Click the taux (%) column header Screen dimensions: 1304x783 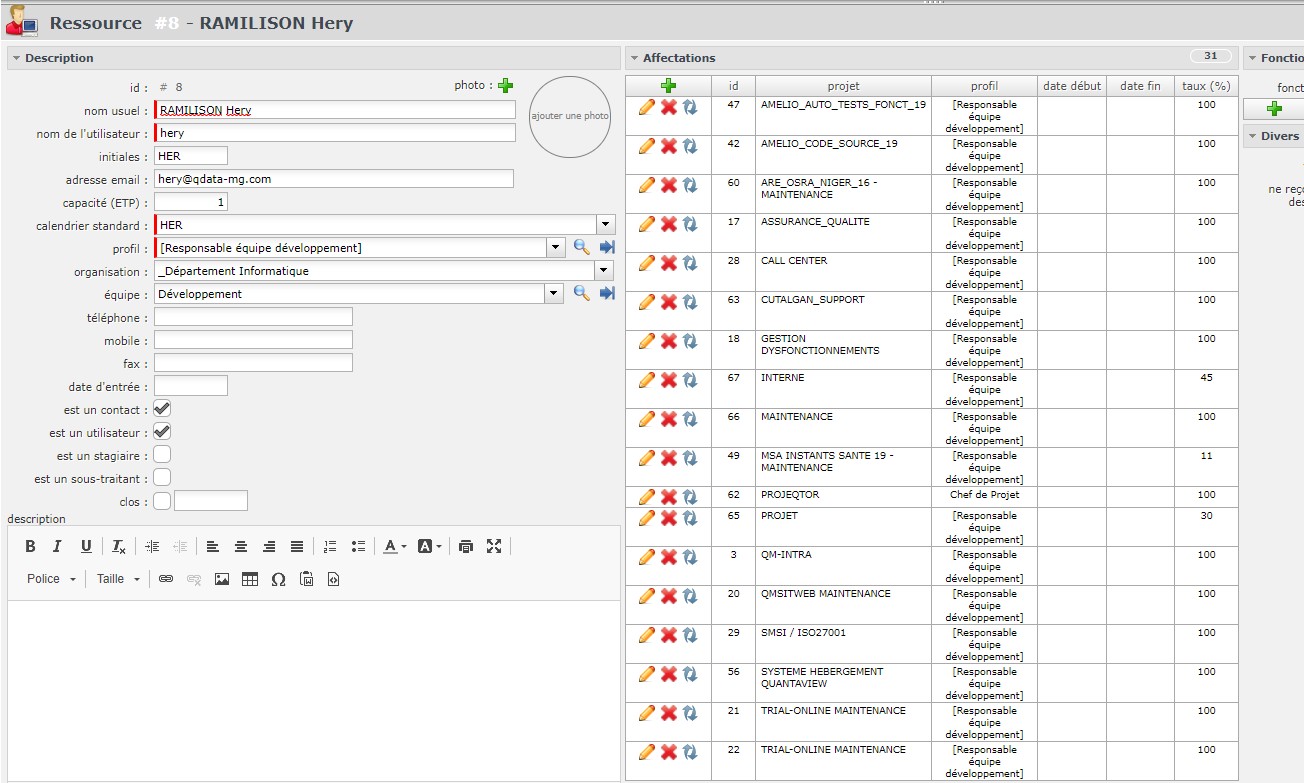coord(1206,86)
